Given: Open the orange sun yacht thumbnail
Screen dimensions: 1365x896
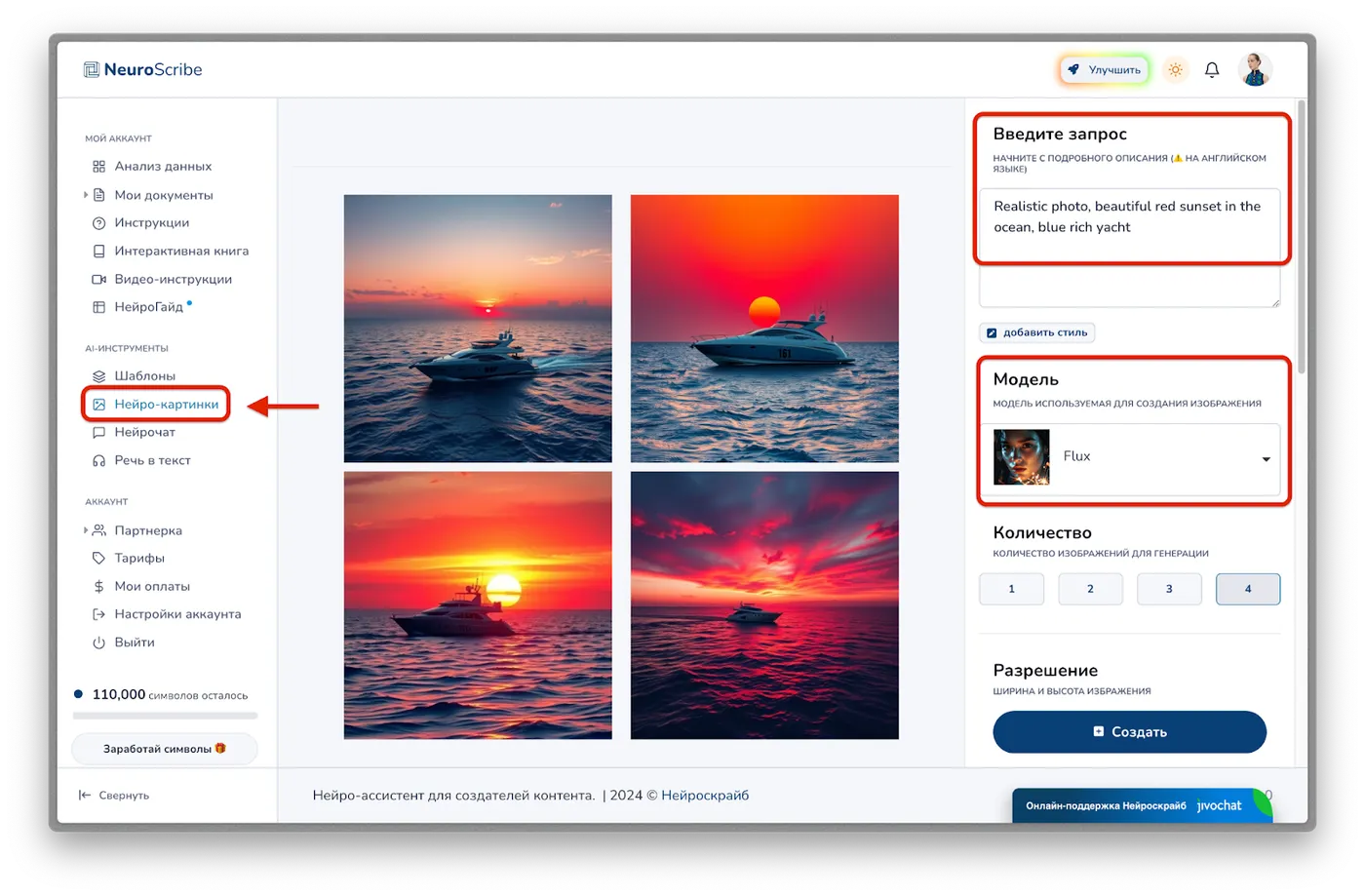Looking at the screenshot, I should [764, 329].
